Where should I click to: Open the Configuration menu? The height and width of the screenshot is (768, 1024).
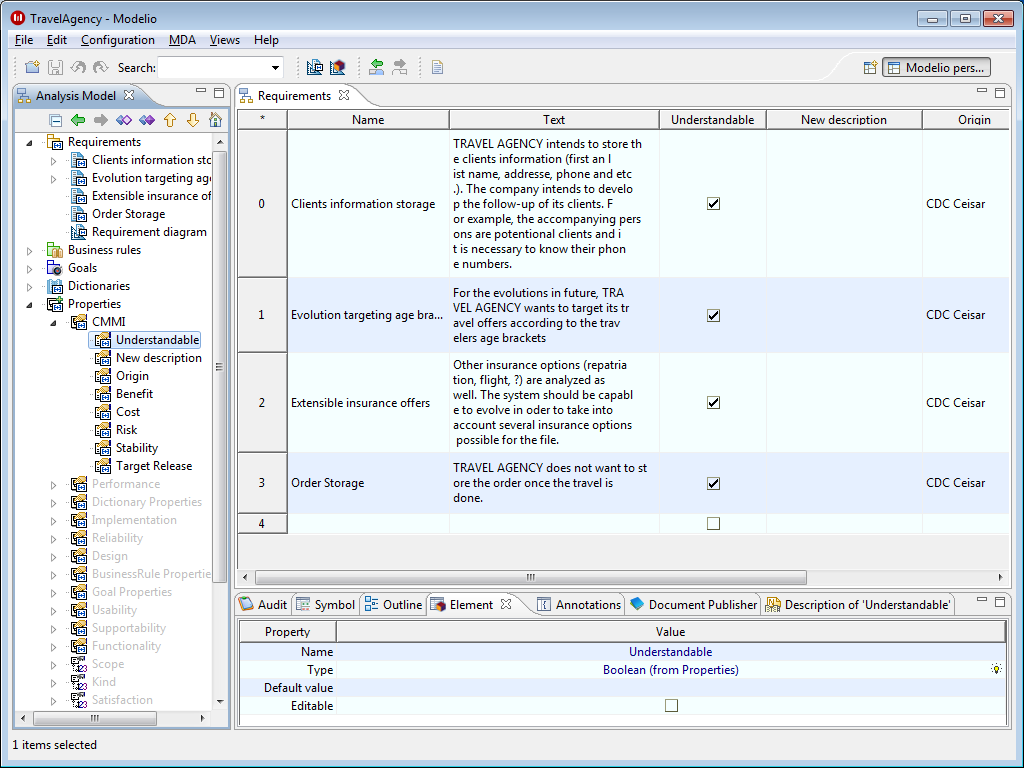click(x=118, y=40)
